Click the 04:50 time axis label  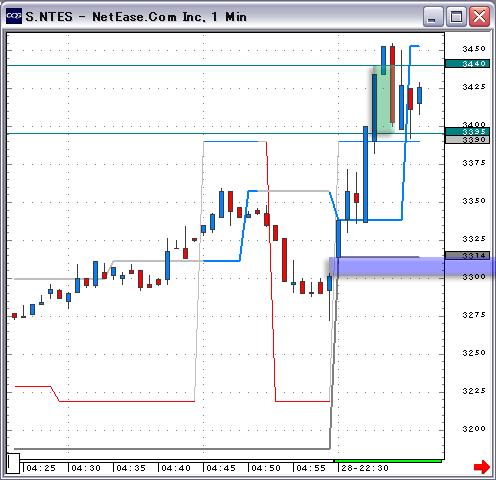(x=266, y=468)
